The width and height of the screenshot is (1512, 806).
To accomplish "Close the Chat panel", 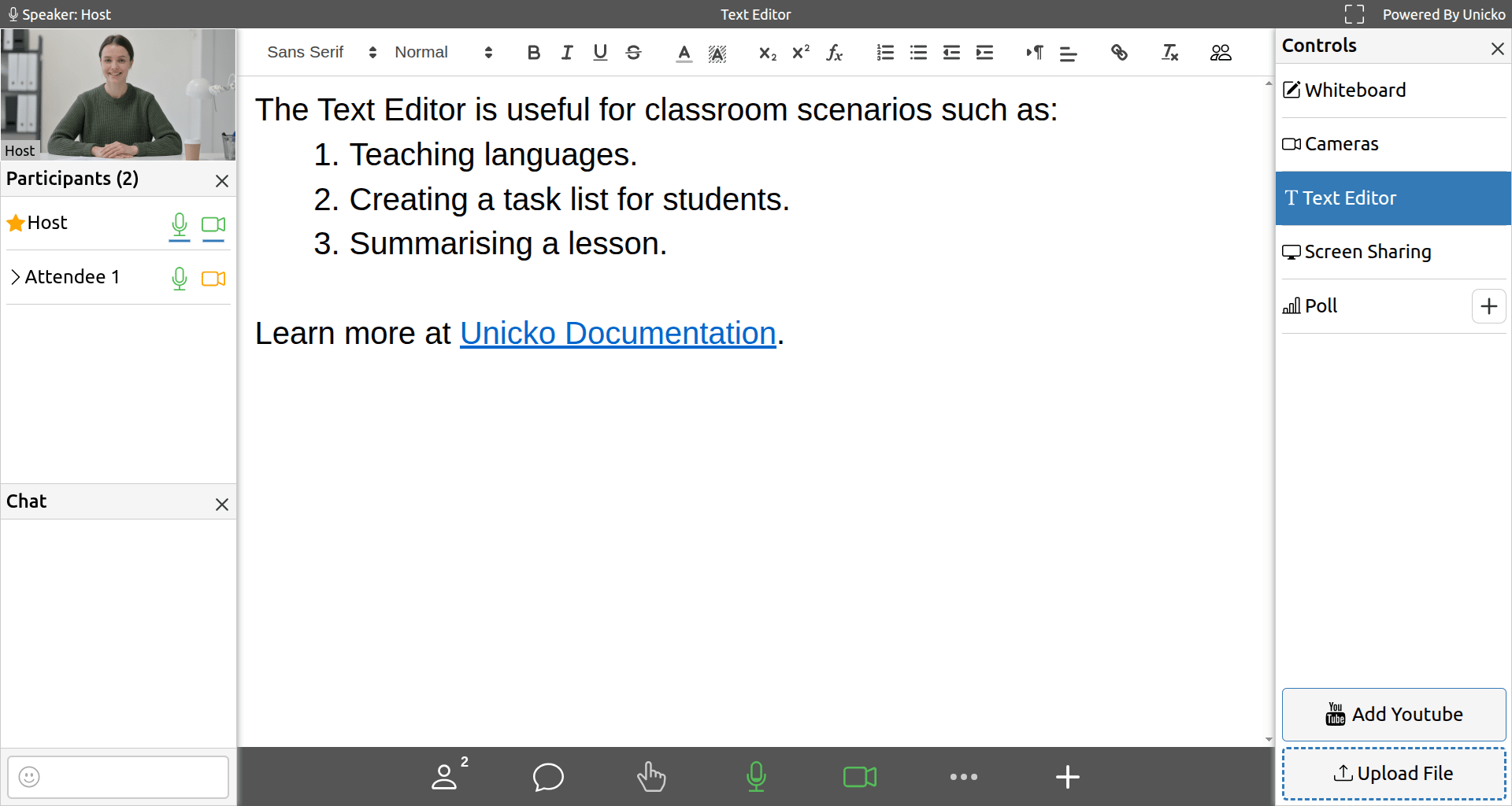I will pyautogui.click(x=222, y=505).
